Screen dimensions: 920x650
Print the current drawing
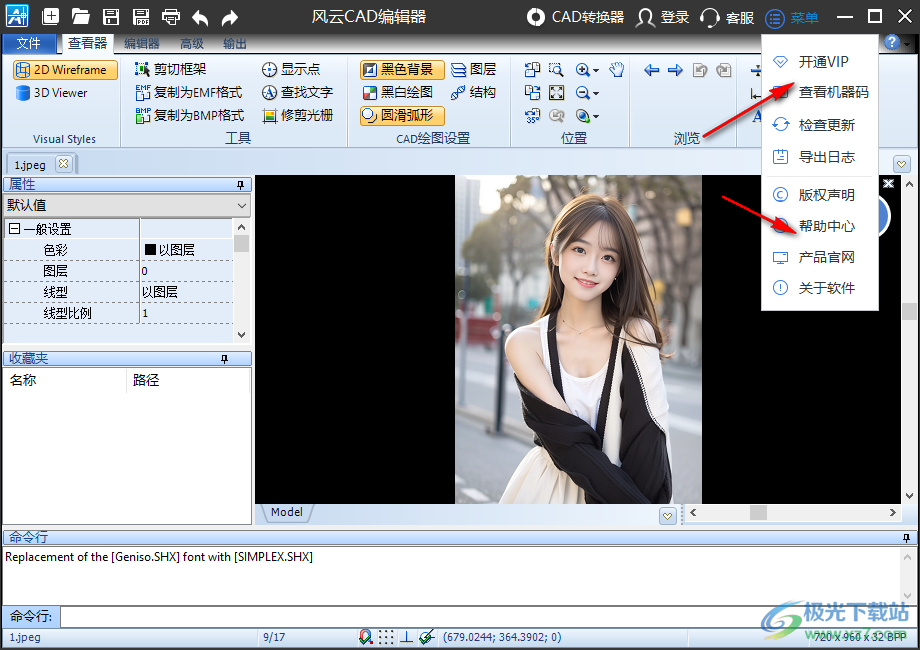171,16
